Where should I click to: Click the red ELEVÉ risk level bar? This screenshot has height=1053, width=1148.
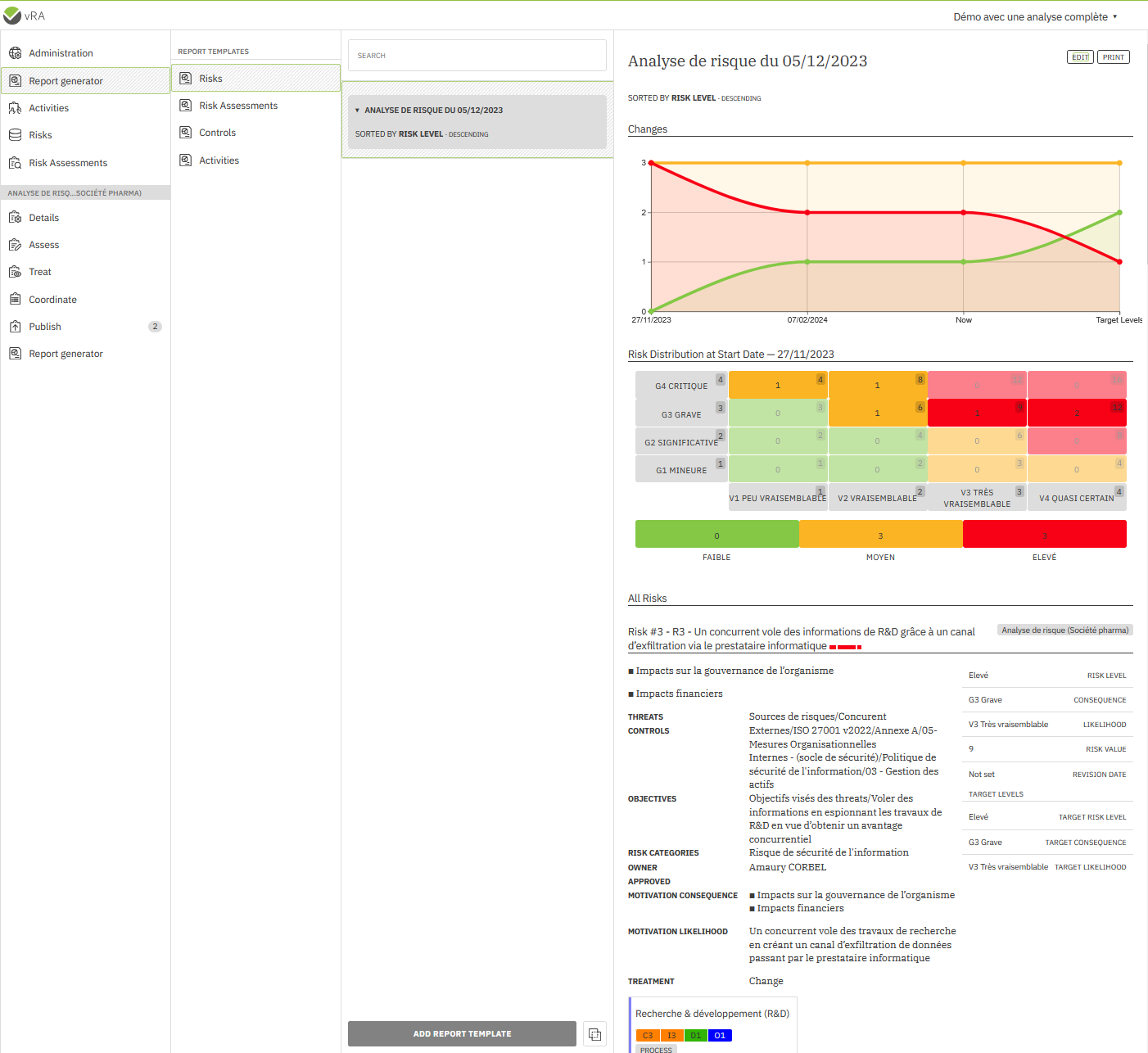pos(1044,535)
